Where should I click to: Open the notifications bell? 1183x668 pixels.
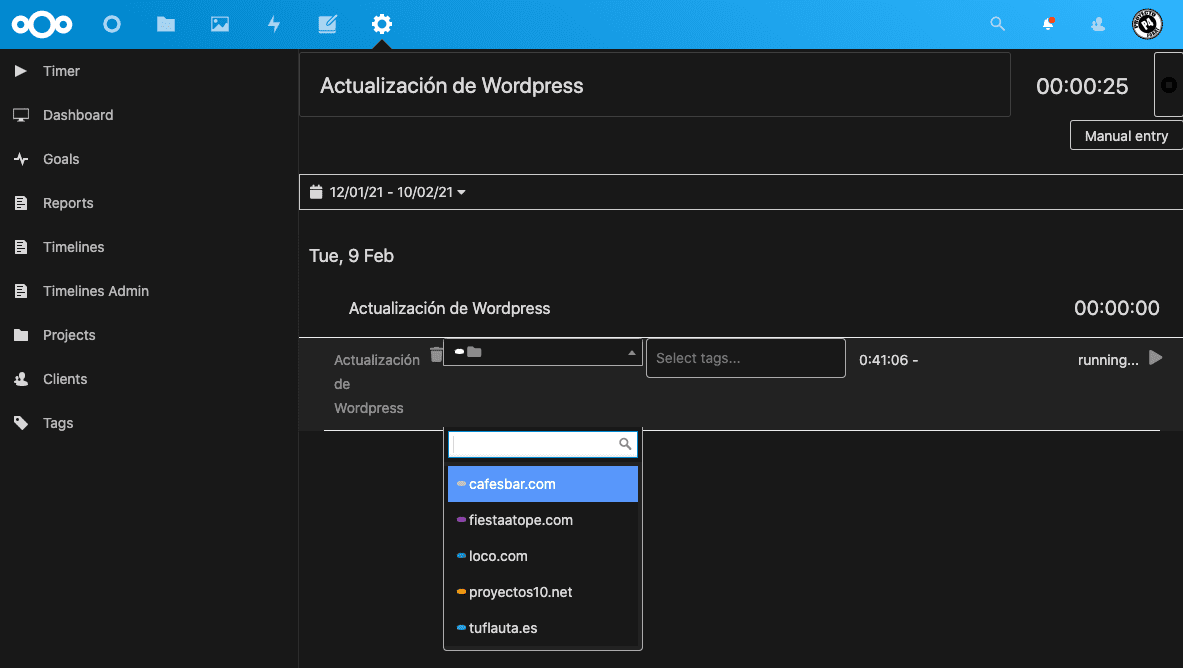1048,24
